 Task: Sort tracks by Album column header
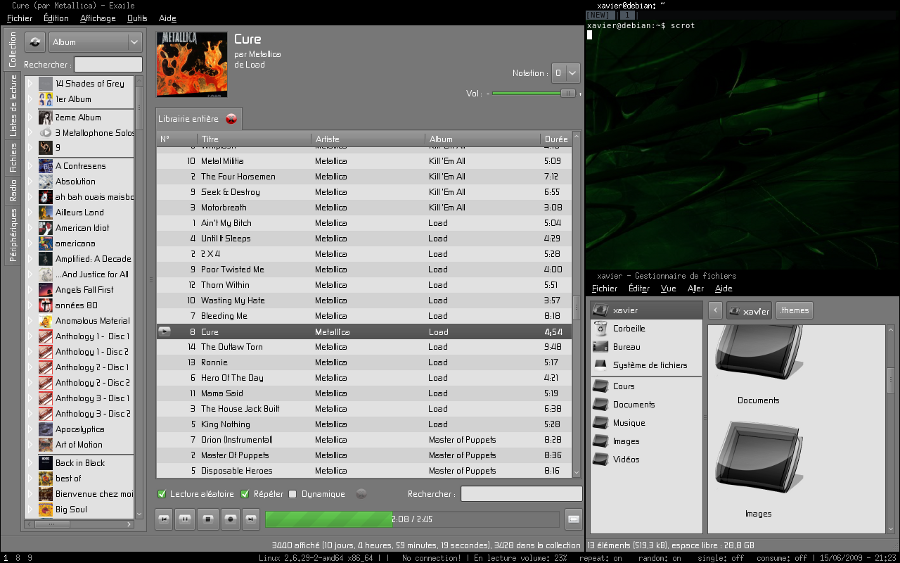point(482,139)
